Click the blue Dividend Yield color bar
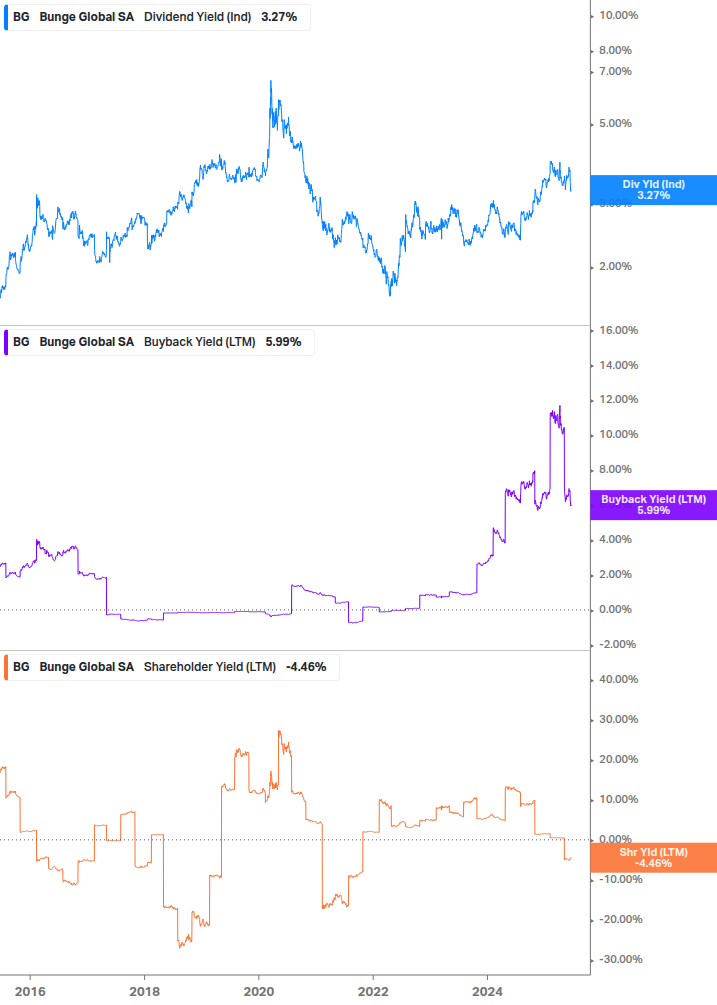This screenshot has height=1005, width=717. coord(6,17)
